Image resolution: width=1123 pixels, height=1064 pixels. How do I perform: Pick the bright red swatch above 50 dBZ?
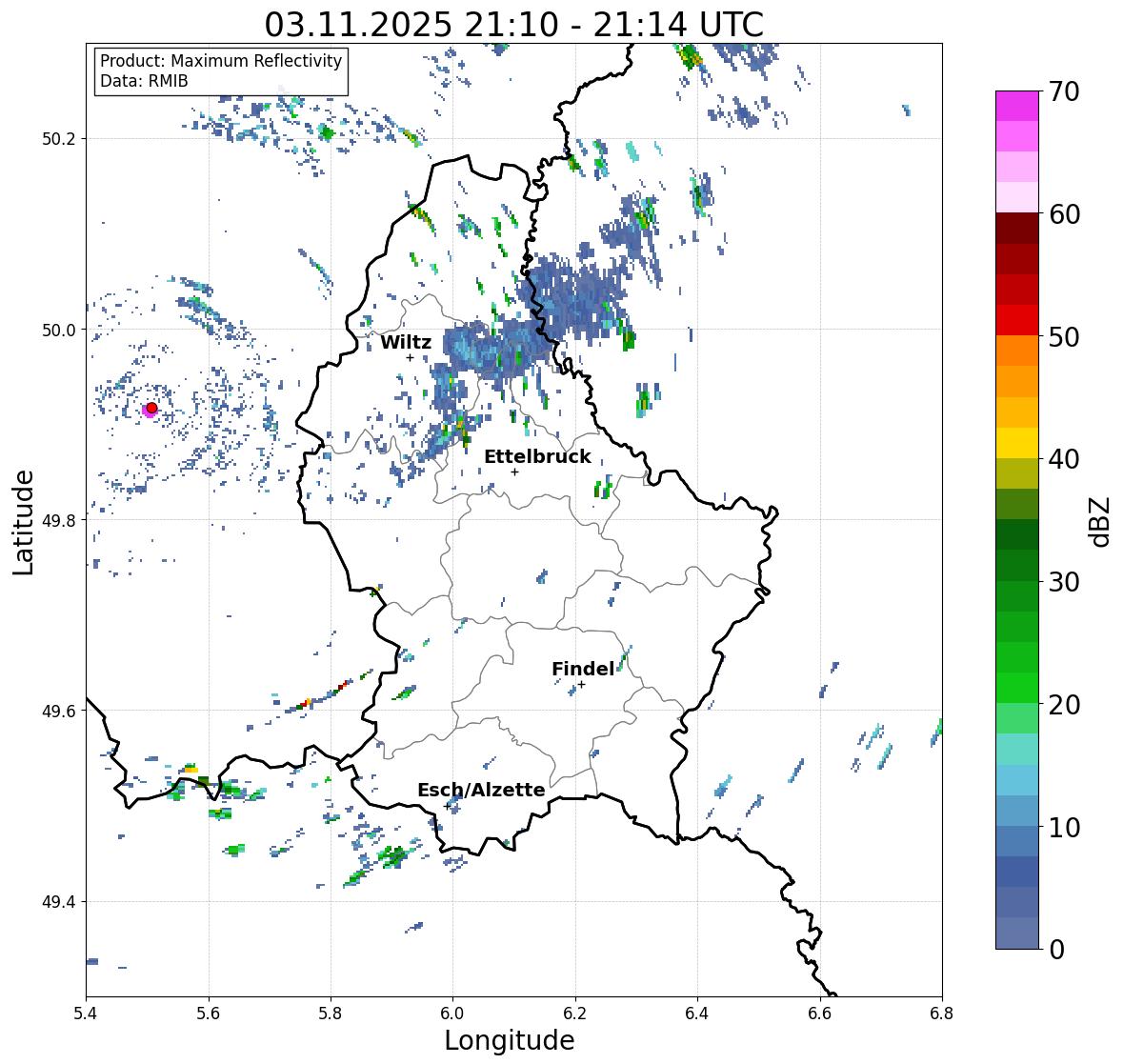click(x=1017, y=320)
